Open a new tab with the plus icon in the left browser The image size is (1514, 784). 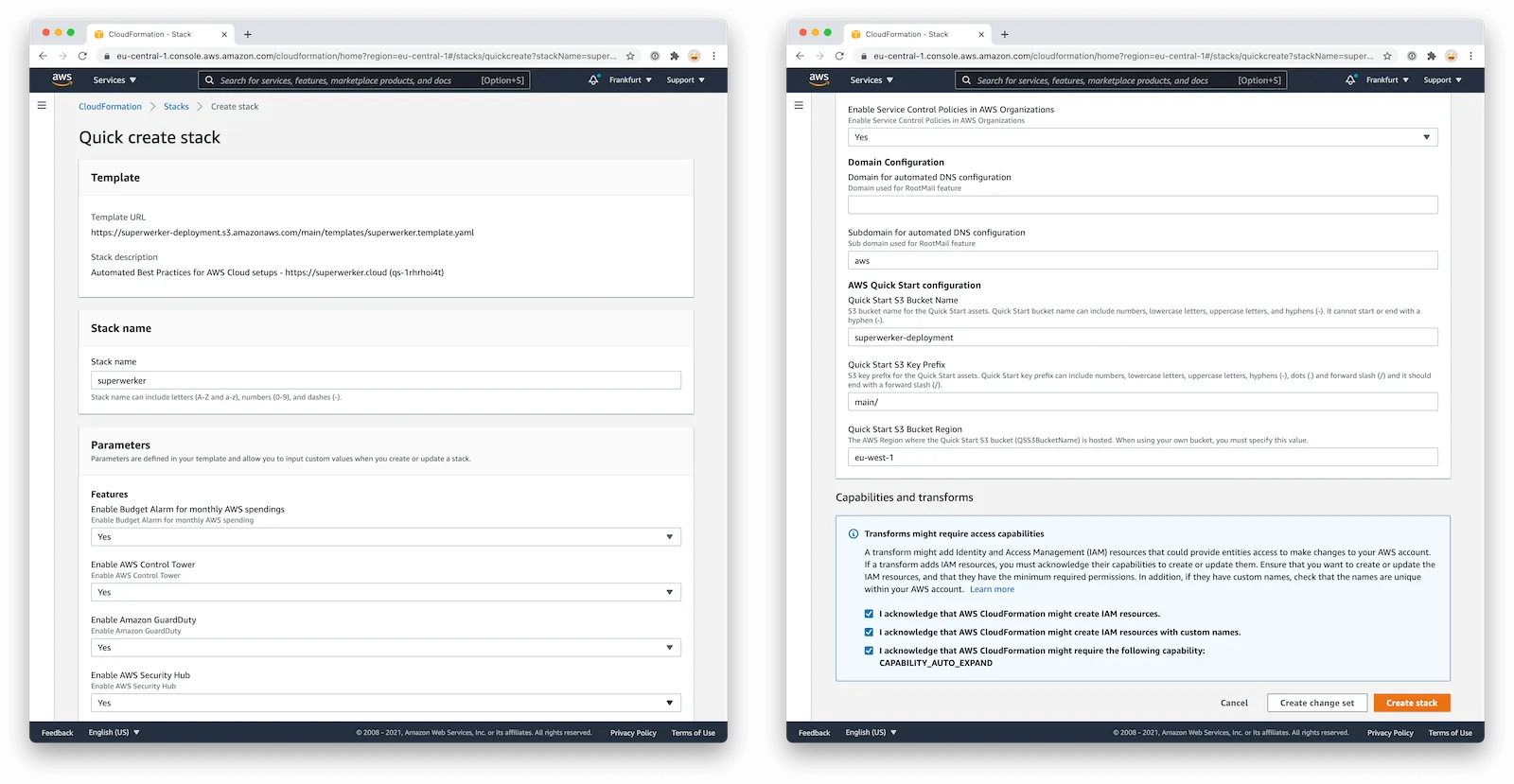(x=248, y=34)
